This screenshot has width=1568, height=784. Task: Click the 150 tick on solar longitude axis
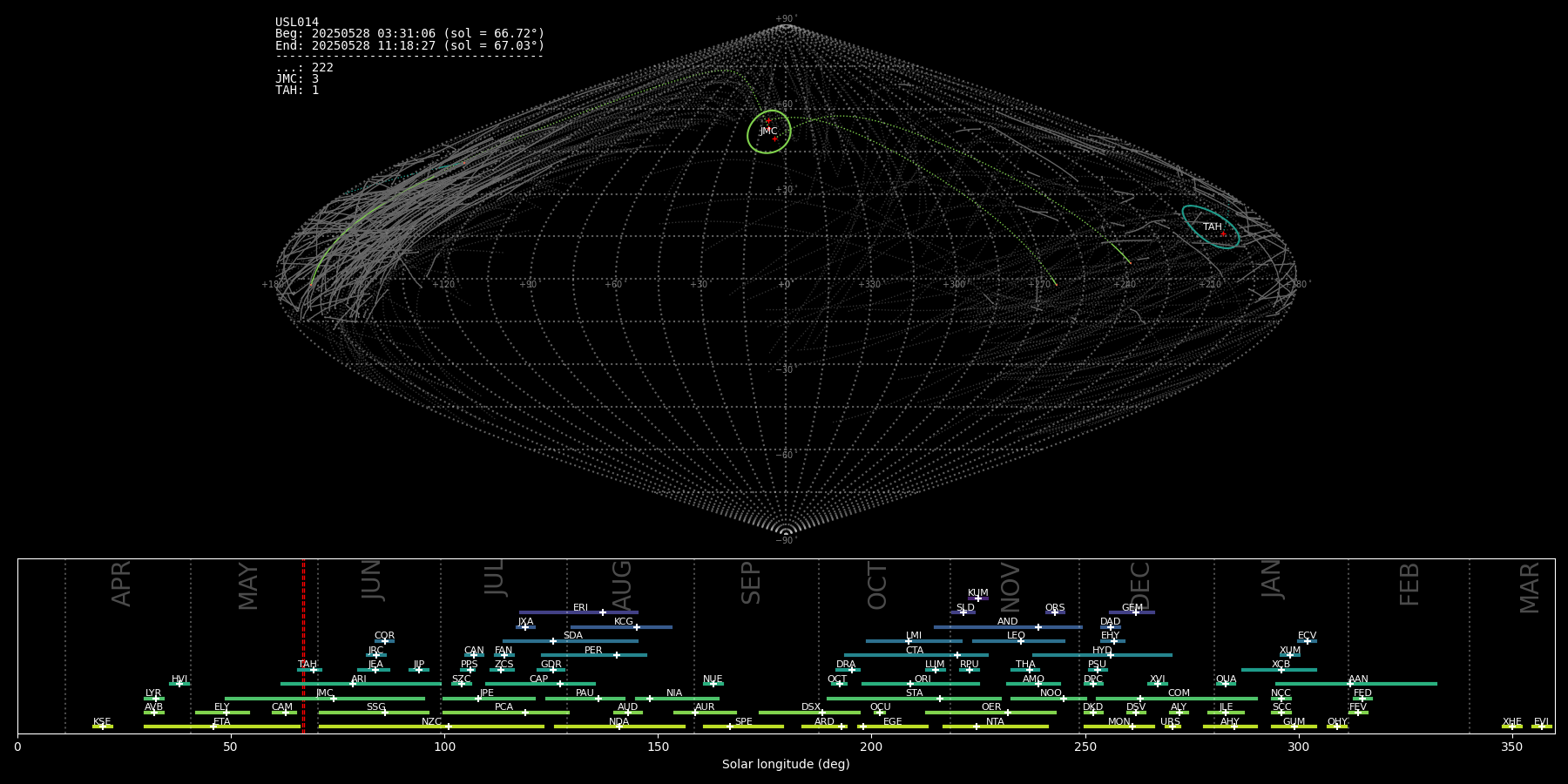pyautogui.click(x=658, y=746)
